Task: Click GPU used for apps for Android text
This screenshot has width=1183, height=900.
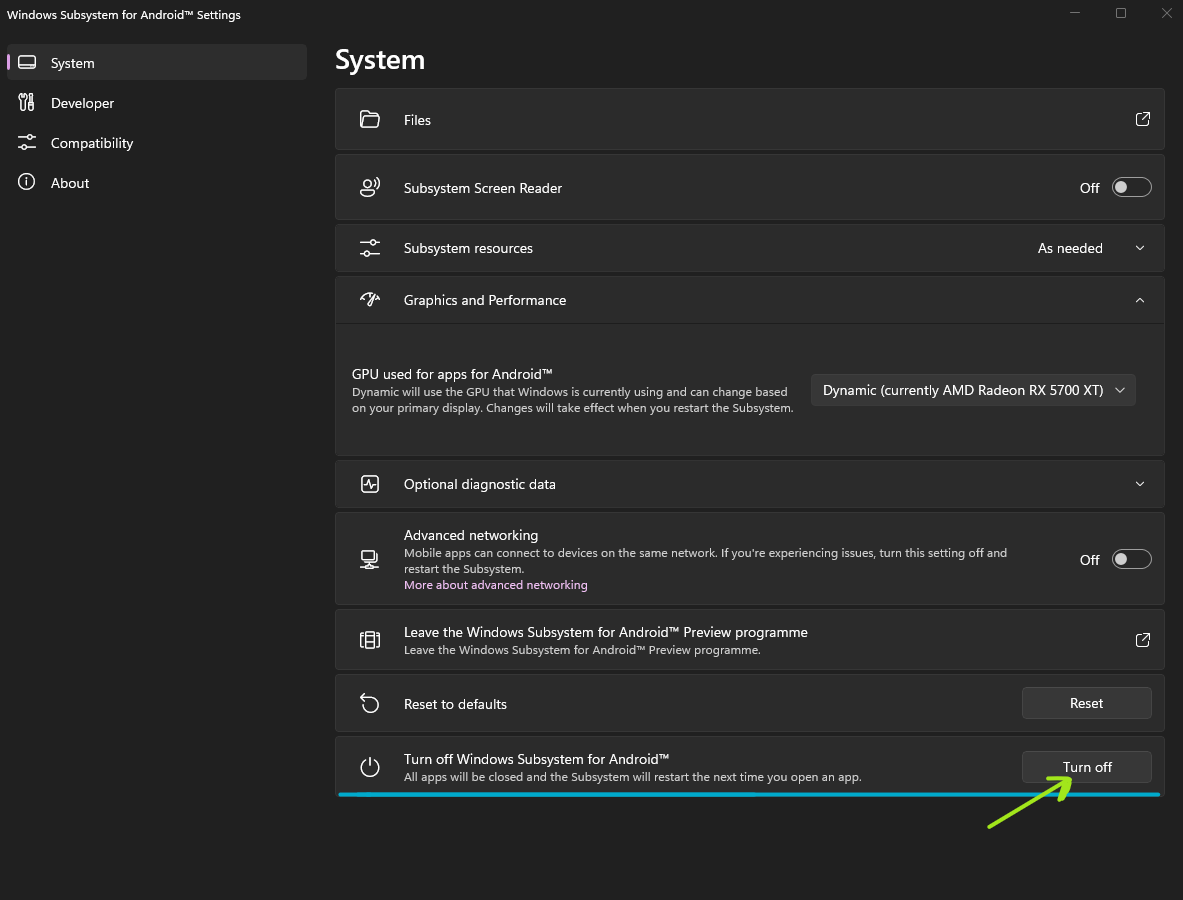Action: click(452, 374)
